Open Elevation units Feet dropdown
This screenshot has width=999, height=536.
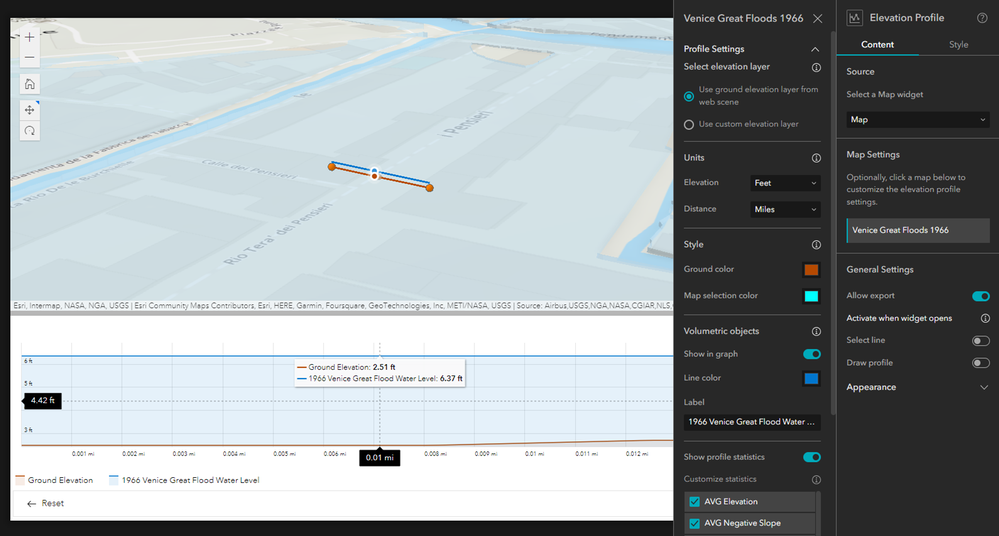pos(785,183)
